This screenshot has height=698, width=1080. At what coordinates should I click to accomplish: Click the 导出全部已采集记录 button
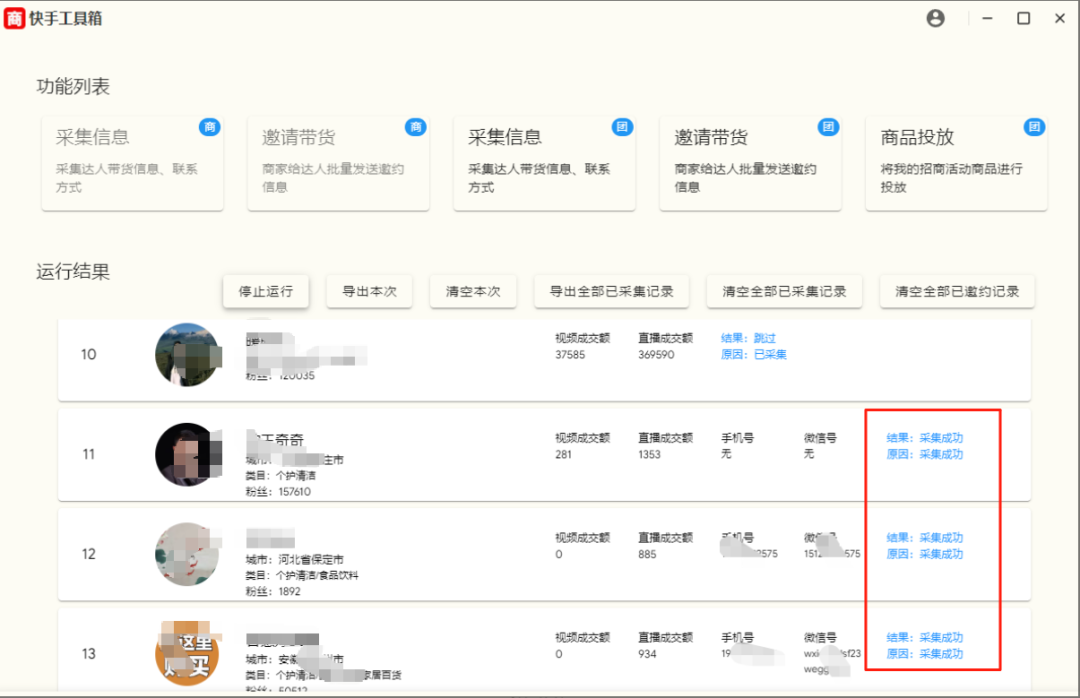611,291
